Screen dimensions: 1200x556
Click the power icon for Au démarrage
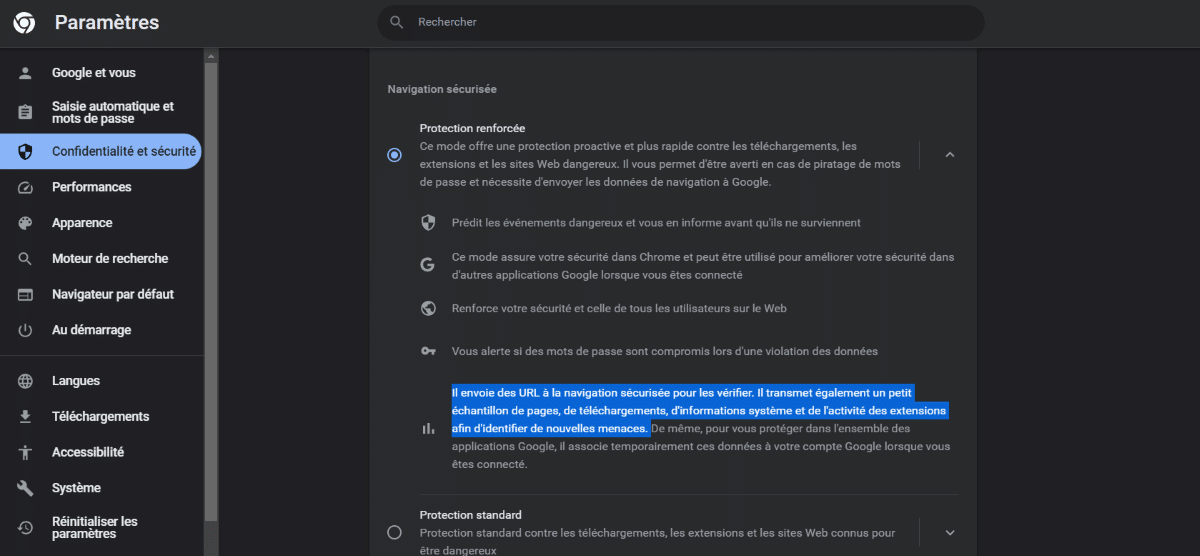pos(26,330)
